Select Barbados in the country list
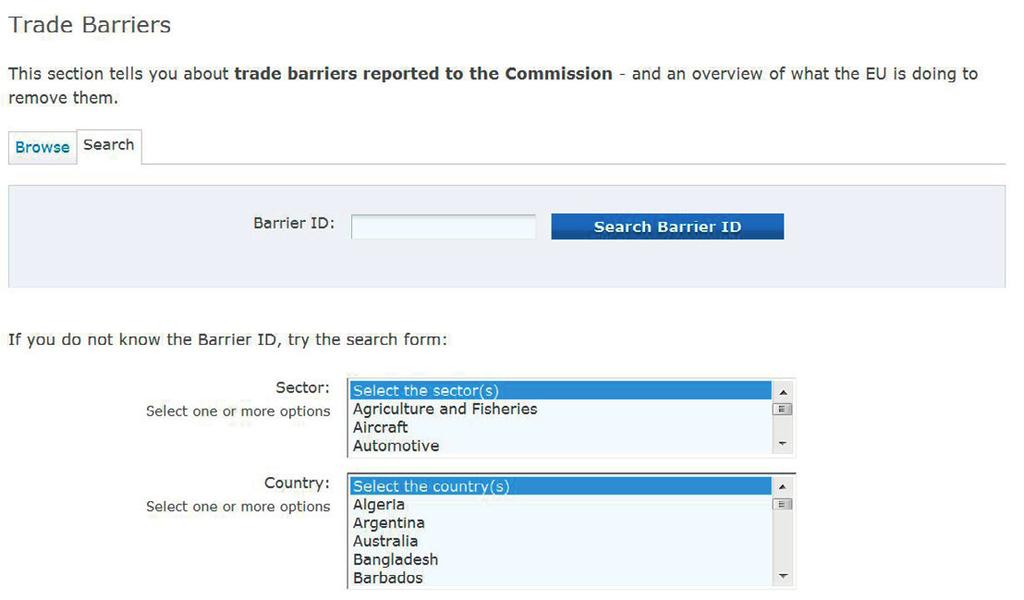This screenshot has height=600, width=1024. 561,578
